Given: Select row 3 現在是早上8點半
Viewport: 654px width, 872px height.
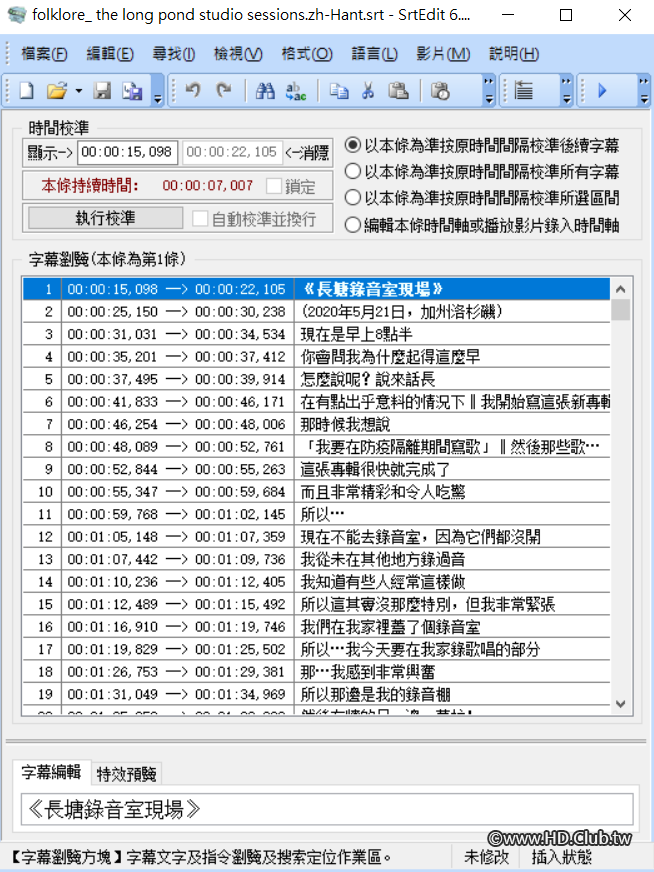Looking at the screenshot, I should pyautogui.click(x=316, y=334).
